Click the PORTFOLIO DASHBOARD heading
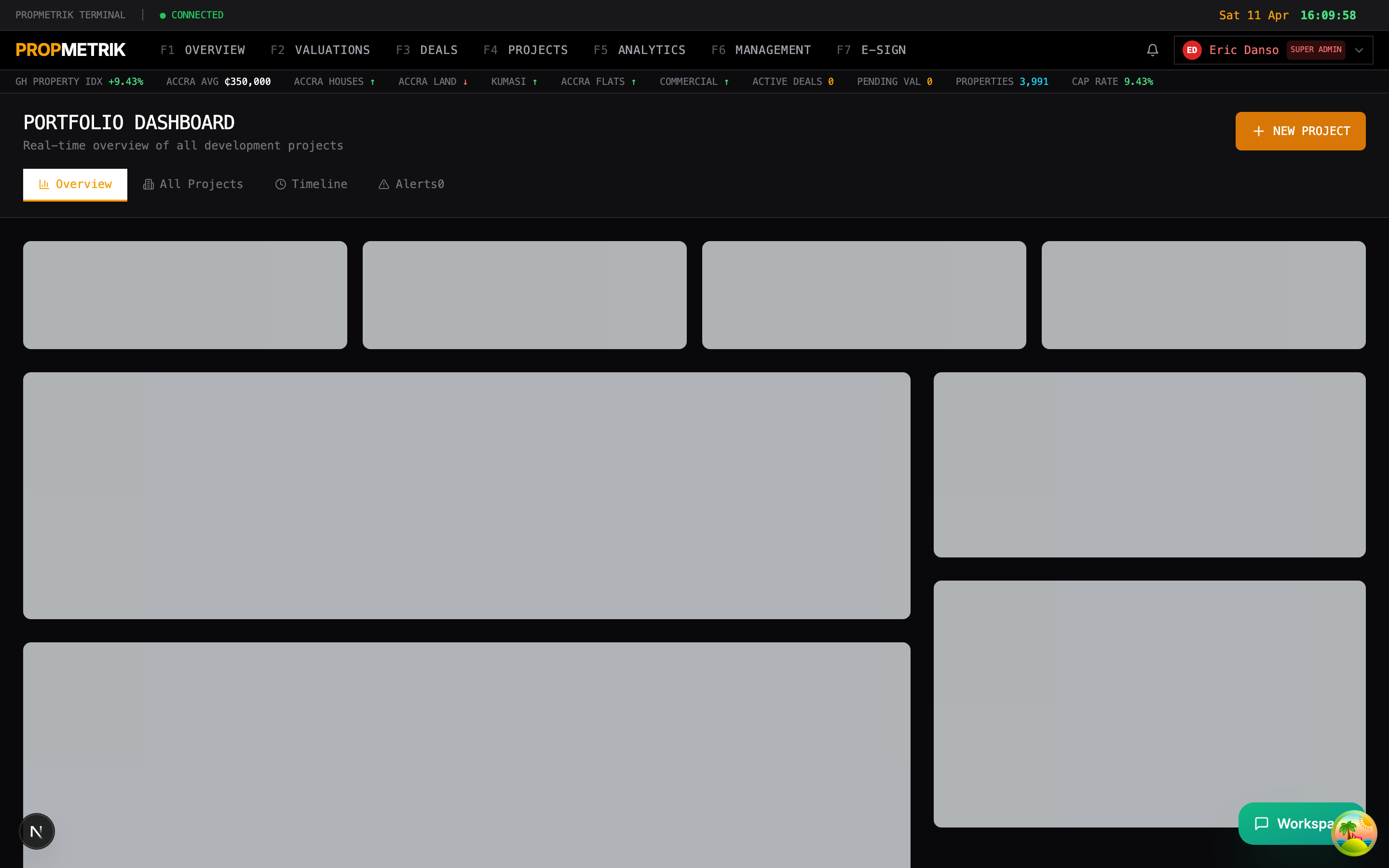The width and height of the screenshot is (1389, 868). 129,122
